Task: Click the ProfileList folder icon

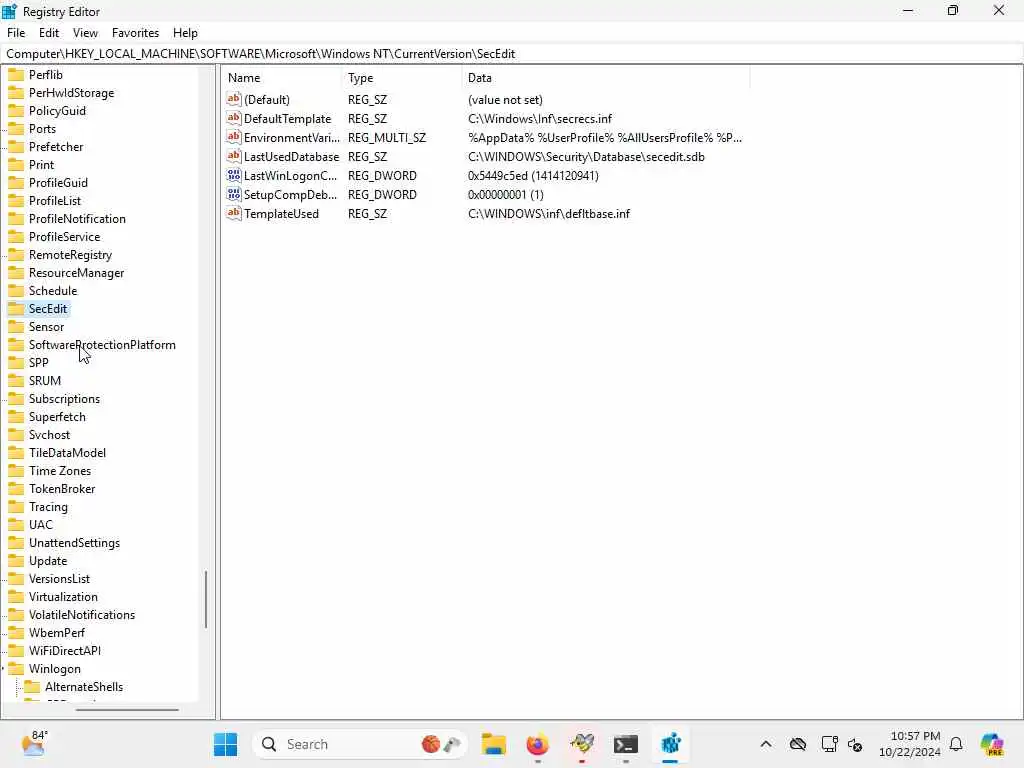Action: click(16, 200)
